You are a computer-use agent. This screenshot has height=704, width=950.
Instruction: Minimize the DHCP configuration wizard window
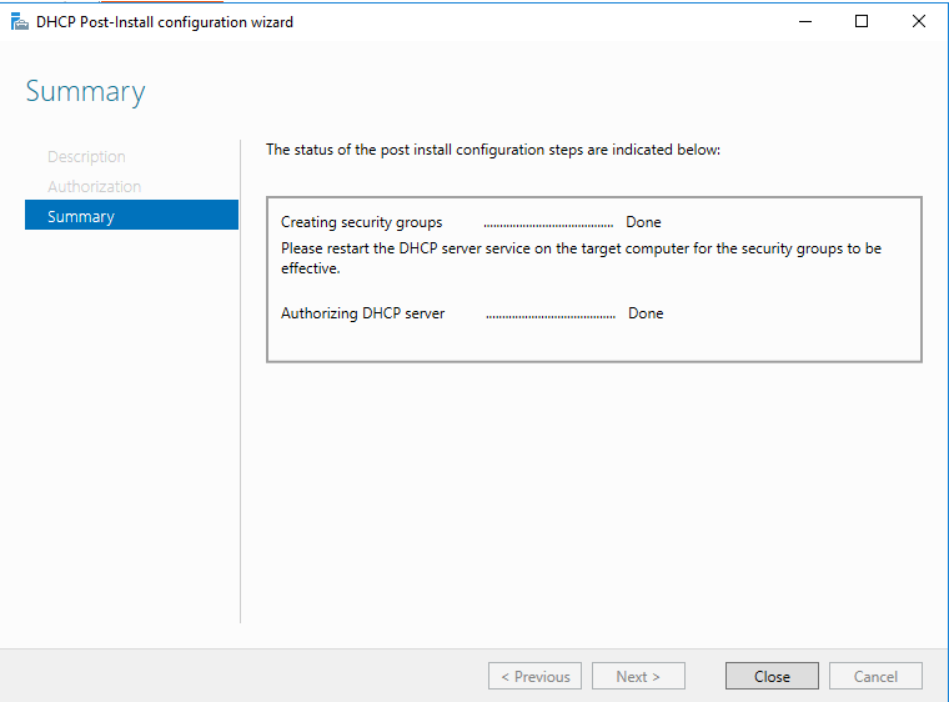[804, 21]
